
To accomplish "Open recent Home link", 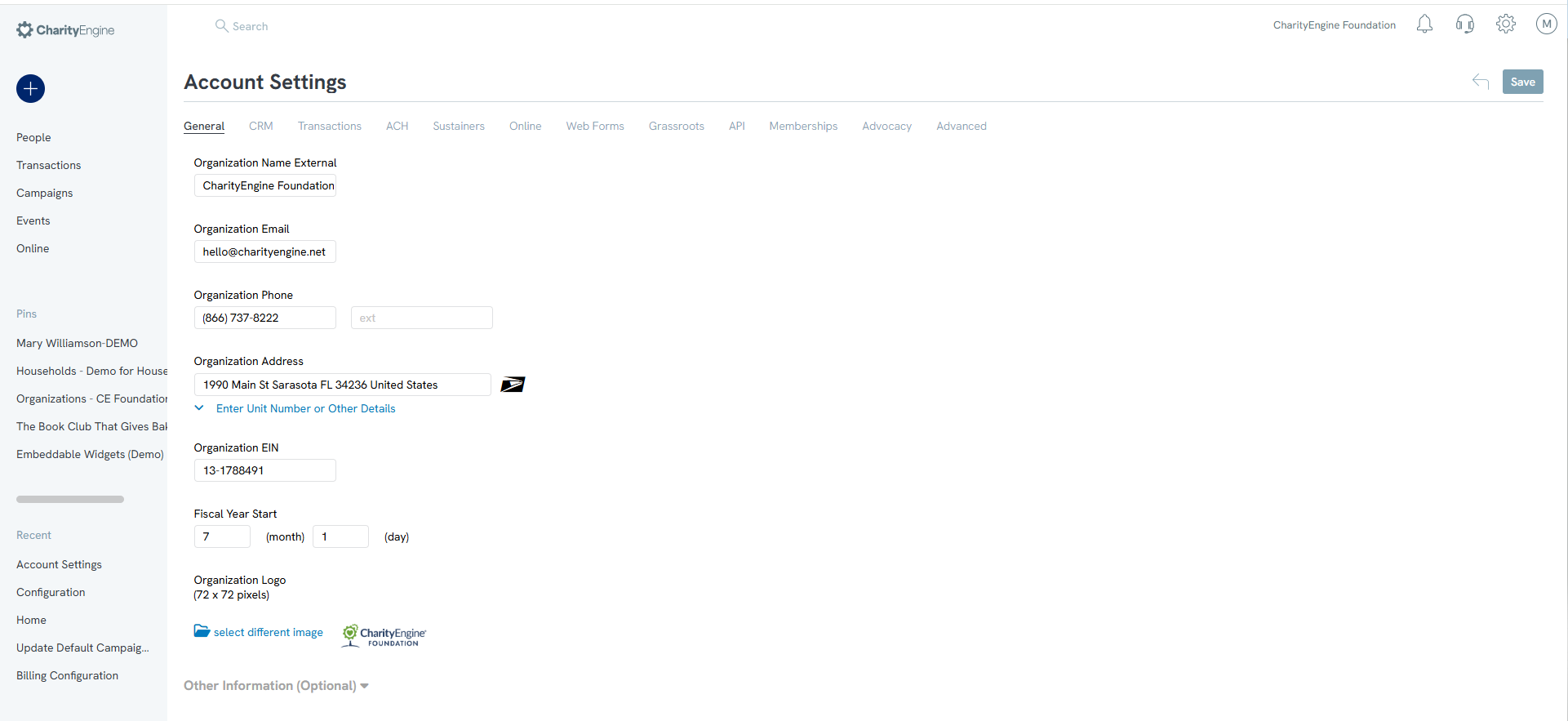I will 31,620.
